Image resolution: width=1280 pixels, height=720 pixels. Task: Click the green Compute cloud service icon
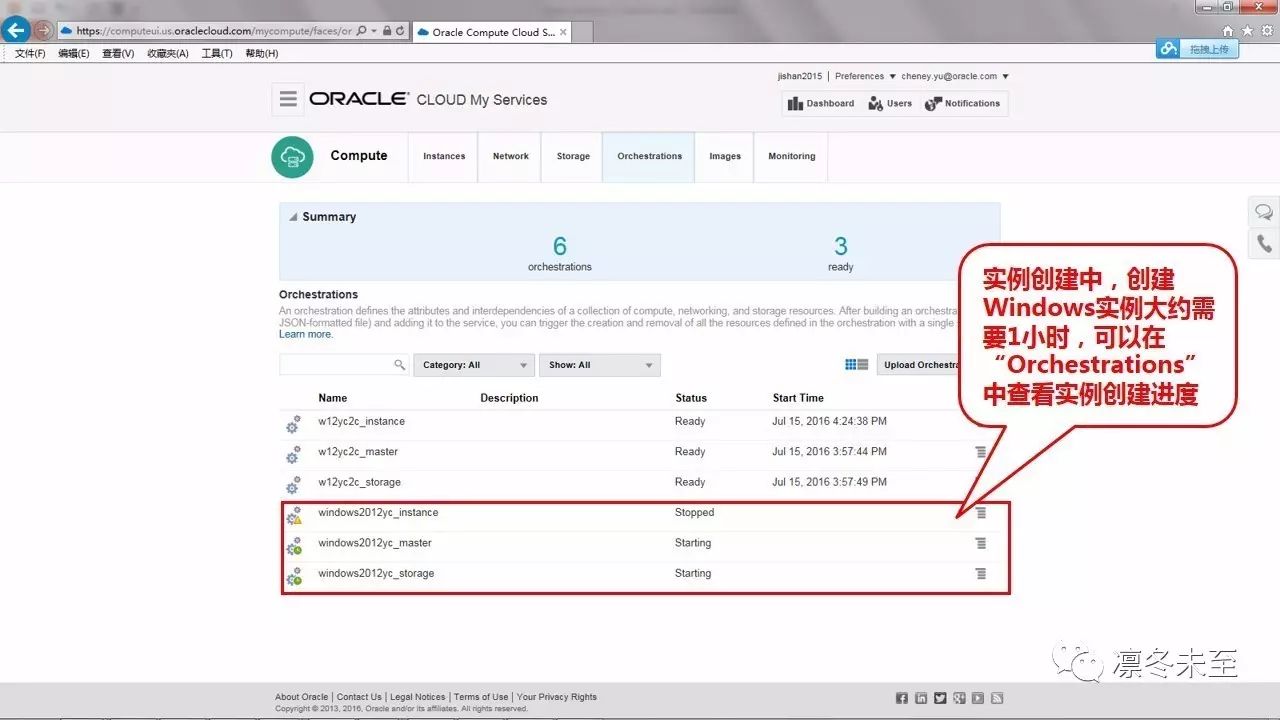(x=292, y=157)
